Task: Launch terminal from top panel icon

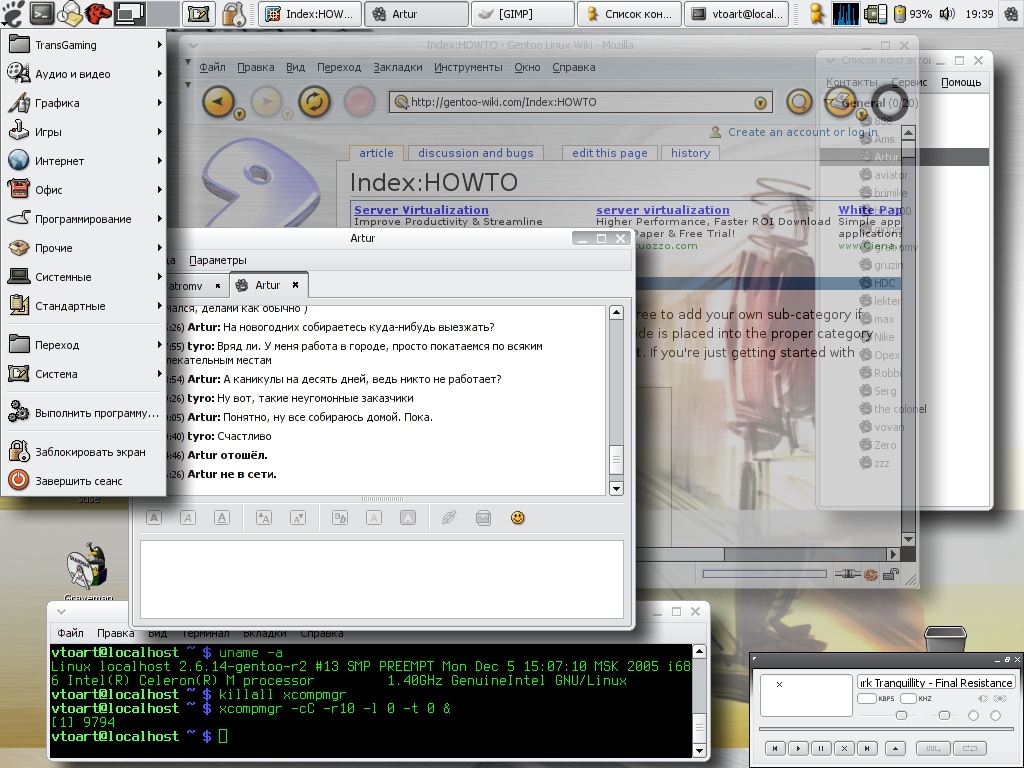Action: pos(42,13)
